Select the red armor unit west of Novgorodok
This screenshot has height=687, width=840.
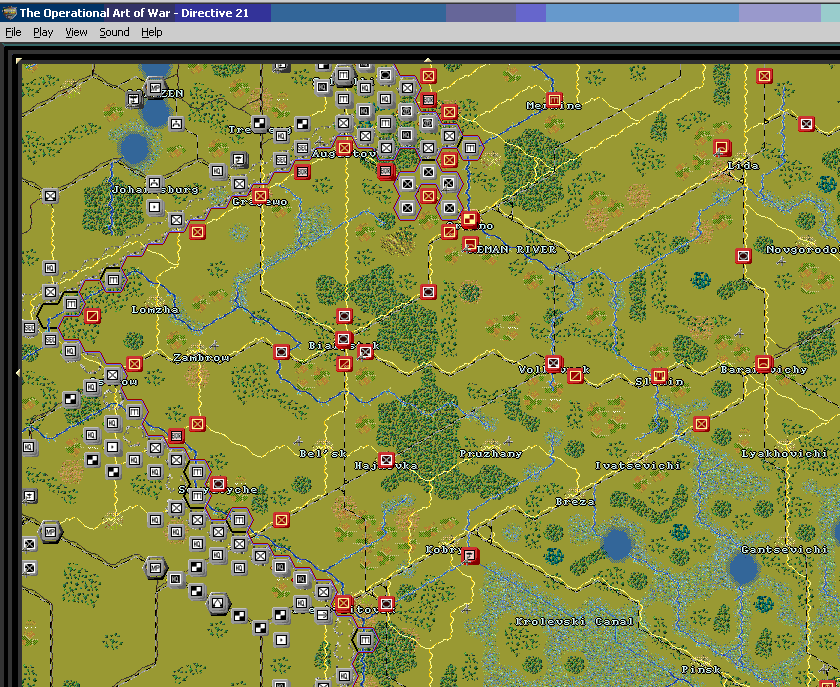pos(743,256)
